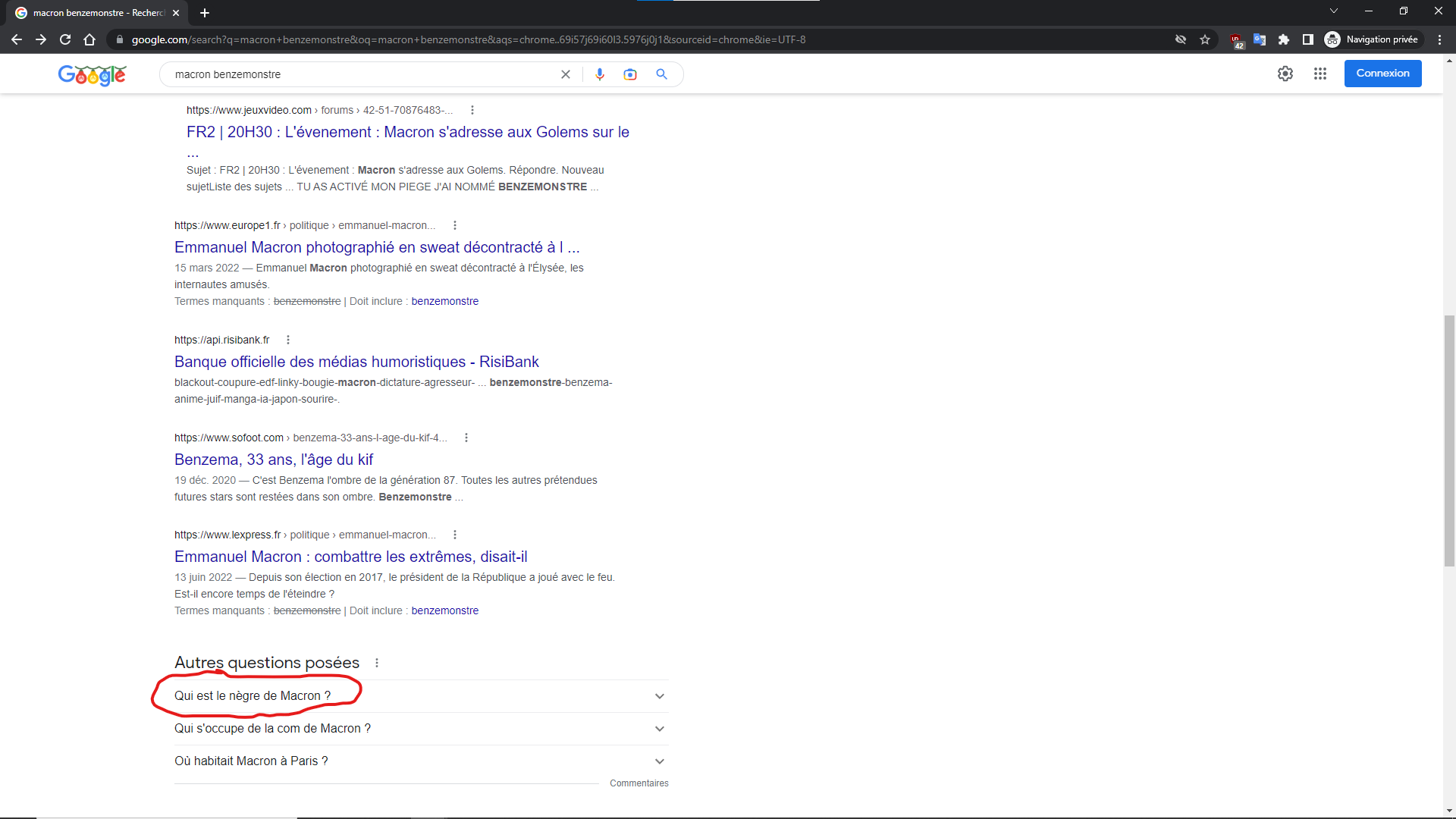Open Chrome three-dot main menu
The image size is (1456, 819).
[x=1439, y=39]
